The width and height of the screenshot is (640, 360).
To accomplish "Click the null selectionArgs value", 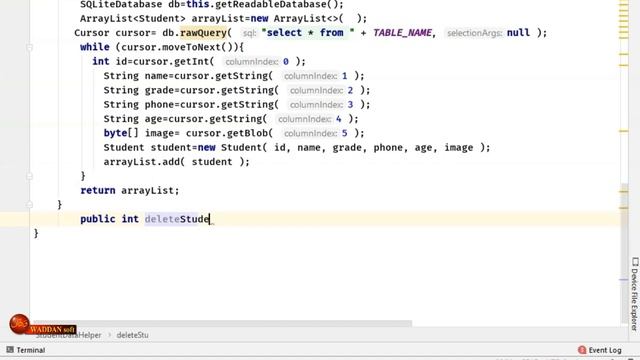I will click(518, 33).
